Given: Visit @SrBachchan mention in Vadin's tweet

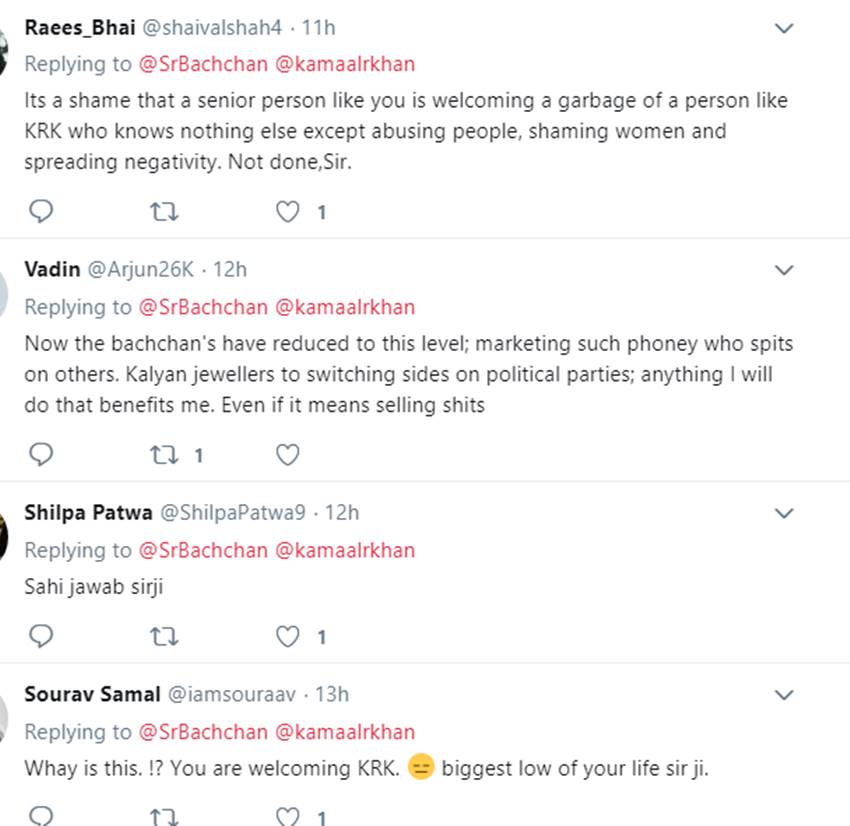Looking at the screenshot, I should (203, 307).
